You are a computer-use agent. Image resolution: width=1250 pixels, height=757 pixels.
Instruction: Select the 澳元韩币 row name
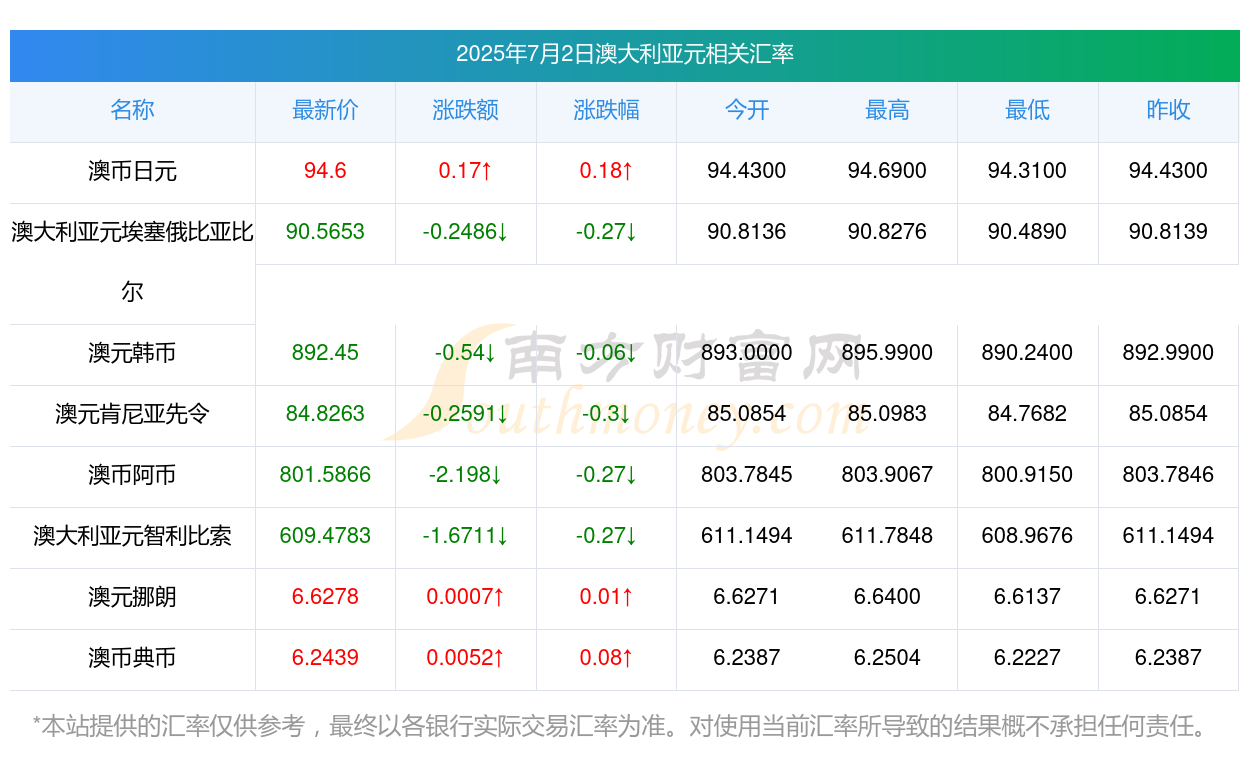[132, 353]
